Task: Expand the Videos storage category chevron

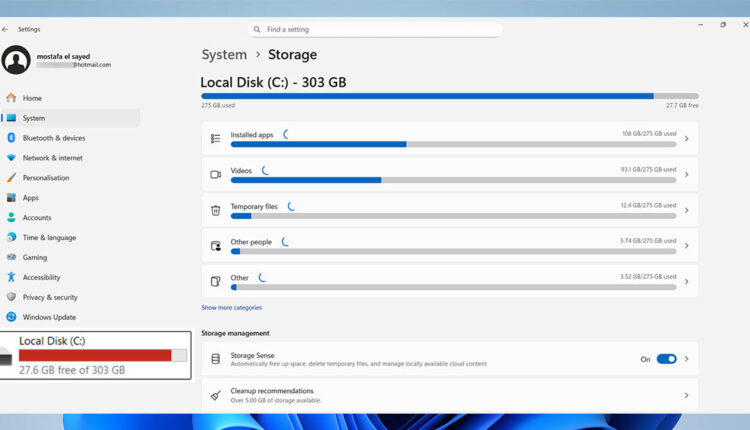Action: pos(686,174)
